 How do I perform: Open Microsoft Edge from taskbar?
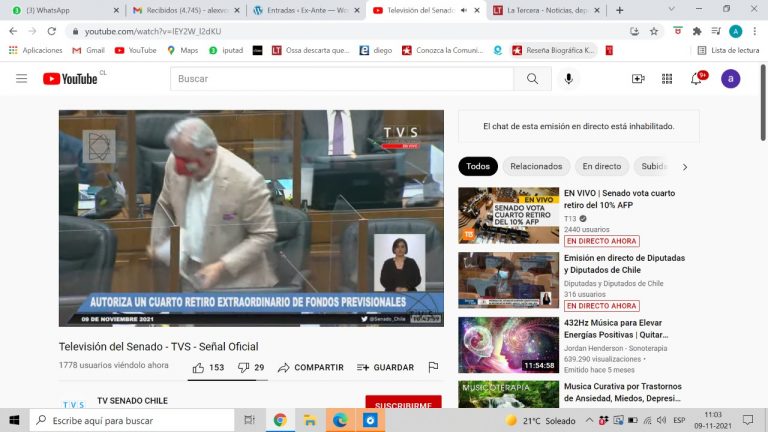pyautogui.click(x=340, y=420)
